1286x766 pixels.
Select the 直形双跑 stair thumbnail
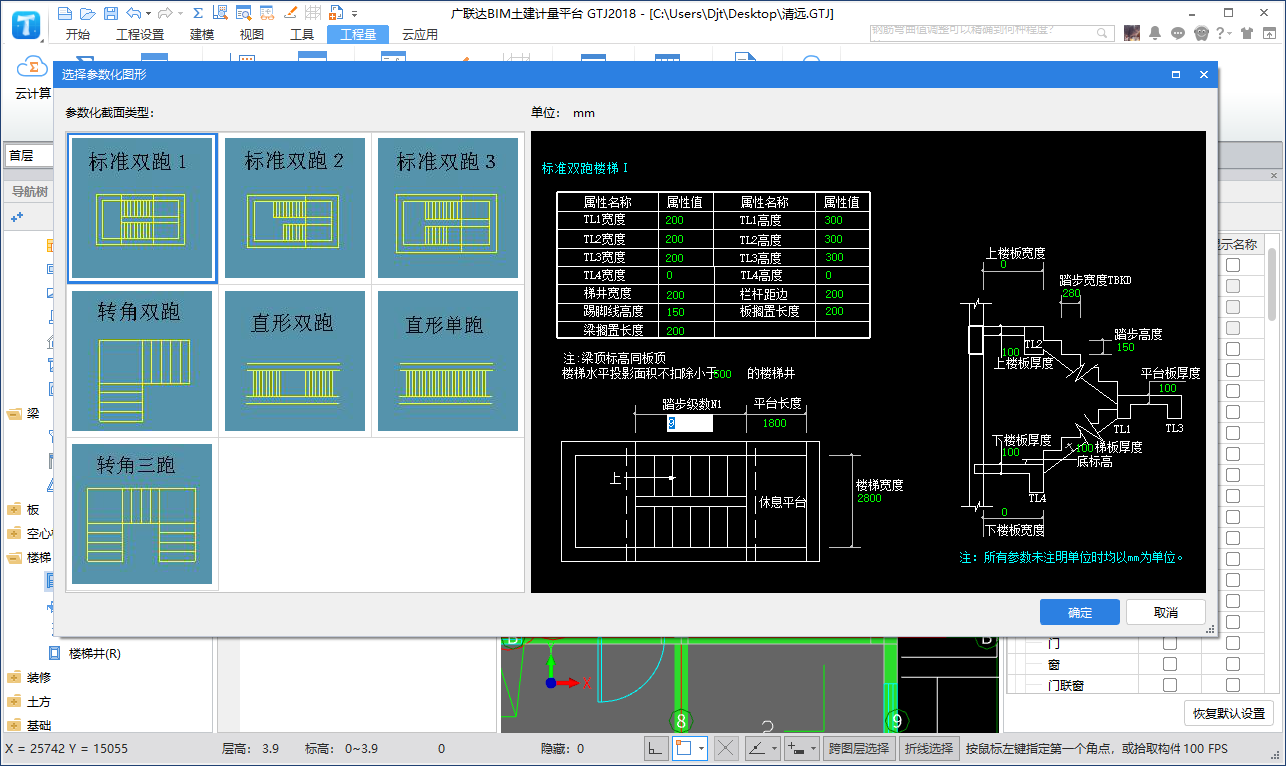(x=295, y=362)
